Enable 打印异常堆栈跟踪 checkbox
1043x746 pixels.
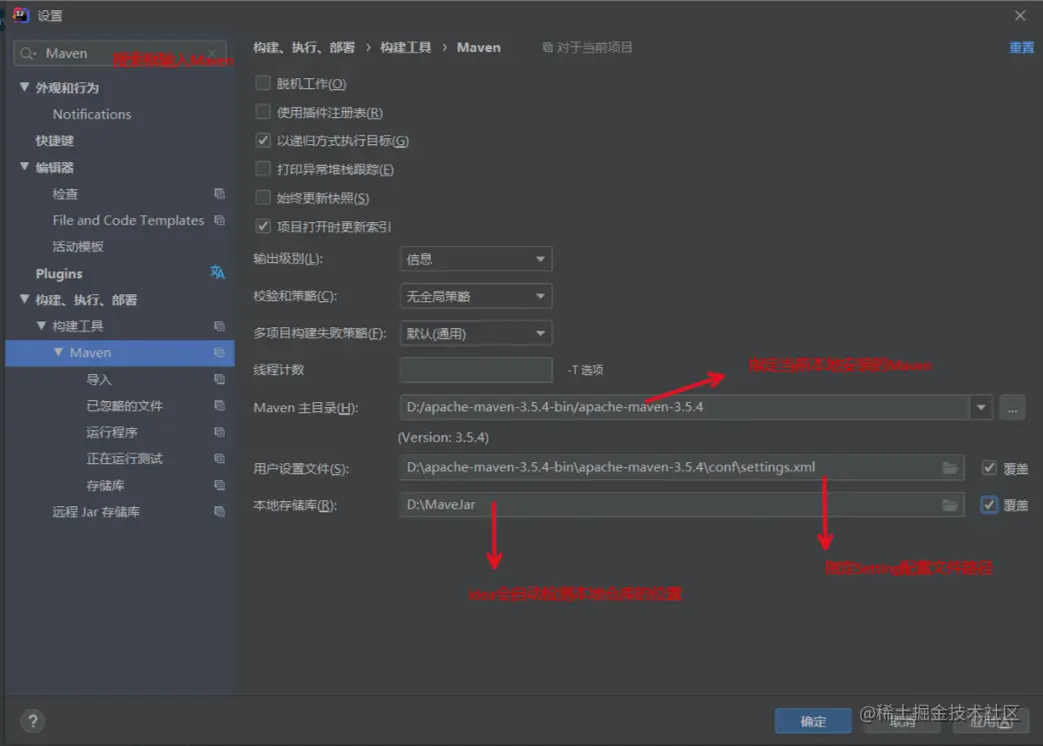coord(263,169)
